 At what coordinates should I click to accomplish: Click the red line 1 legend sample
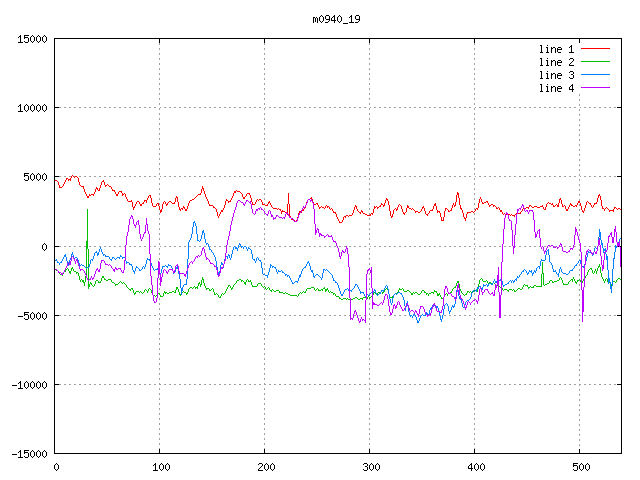(596, 49)
